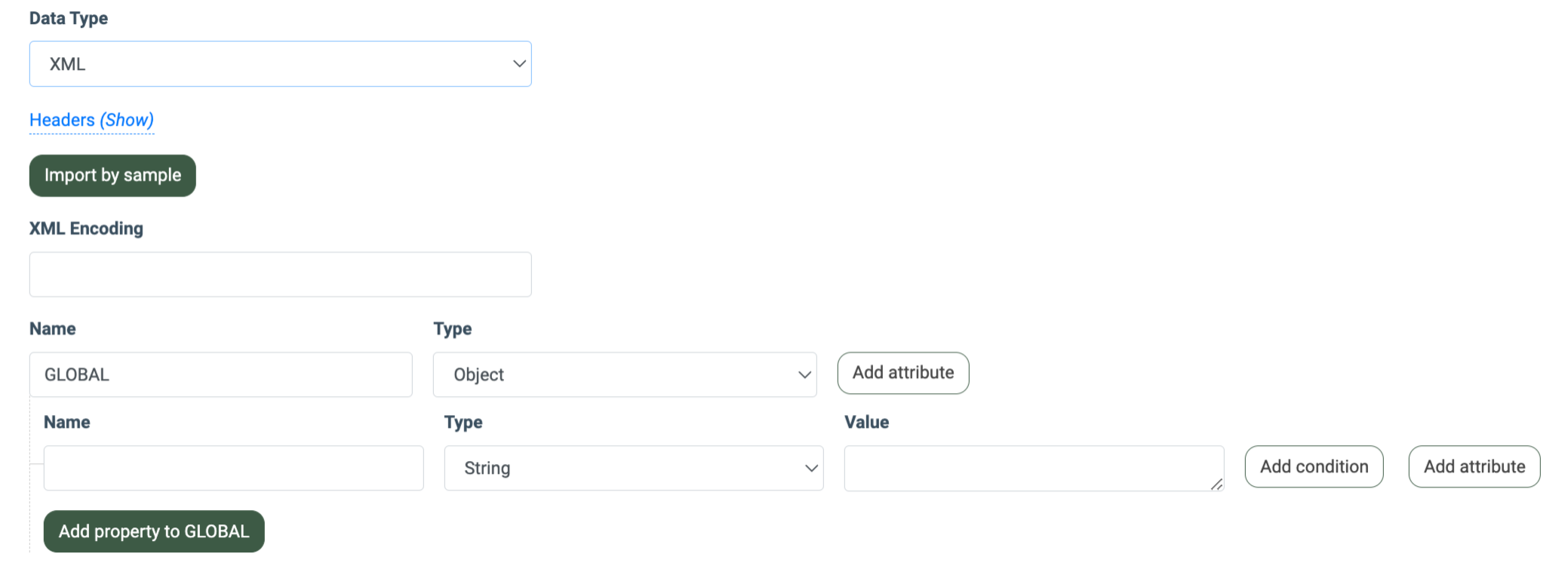This screenshot has height=572, width=1568.
Task: Add attribute to the String property row
Action: pos(1474,466)
